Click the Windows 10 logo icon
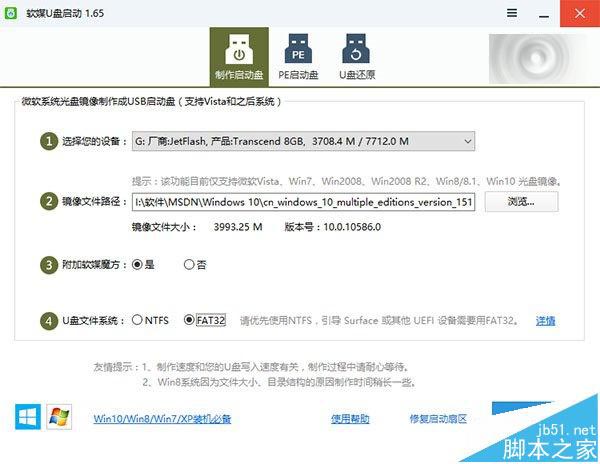The height and width of the screenshot is (464, 600). click(x=28, y=417)
